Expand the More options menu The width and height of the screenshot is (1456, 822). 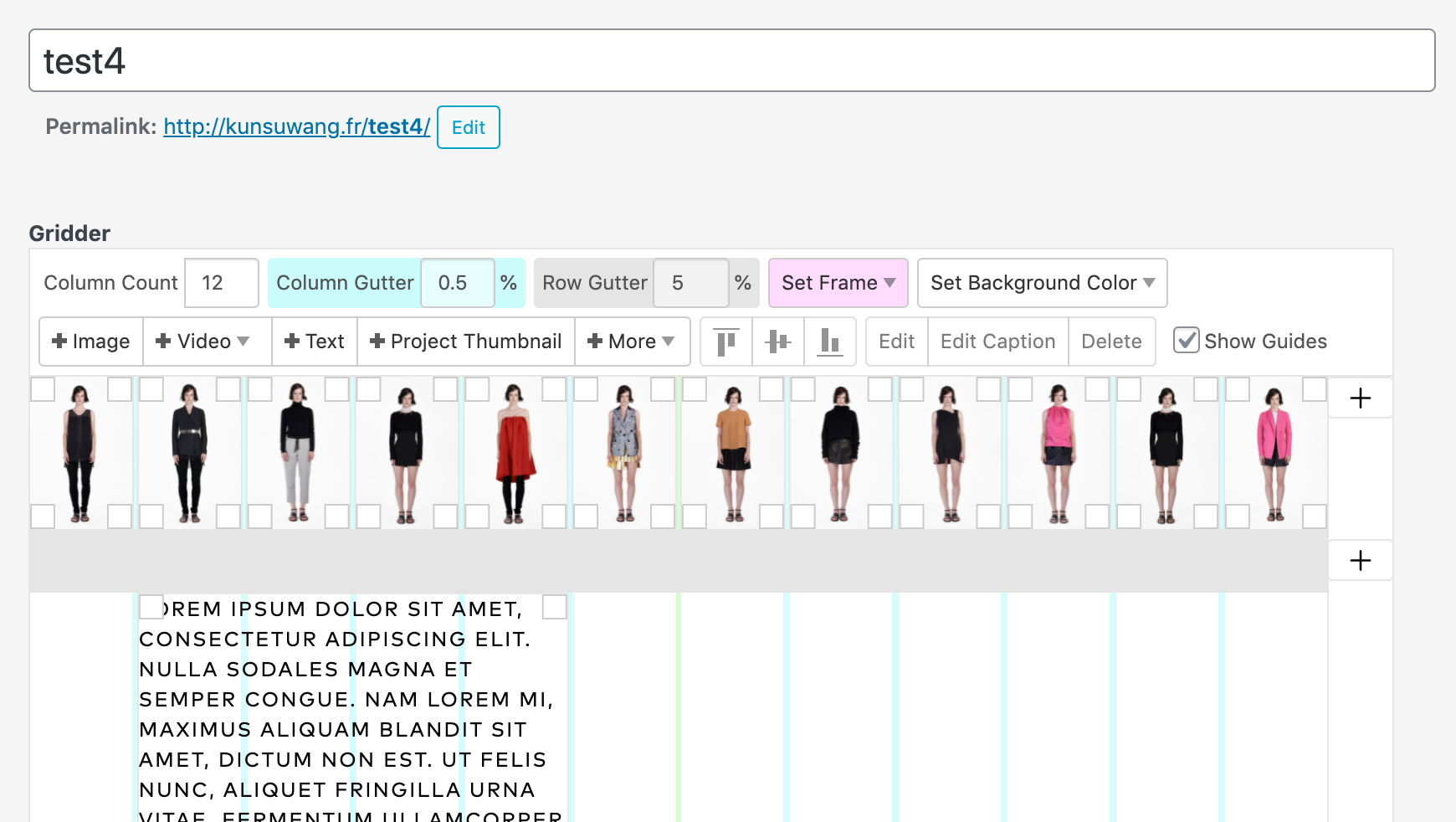point(632,342)
